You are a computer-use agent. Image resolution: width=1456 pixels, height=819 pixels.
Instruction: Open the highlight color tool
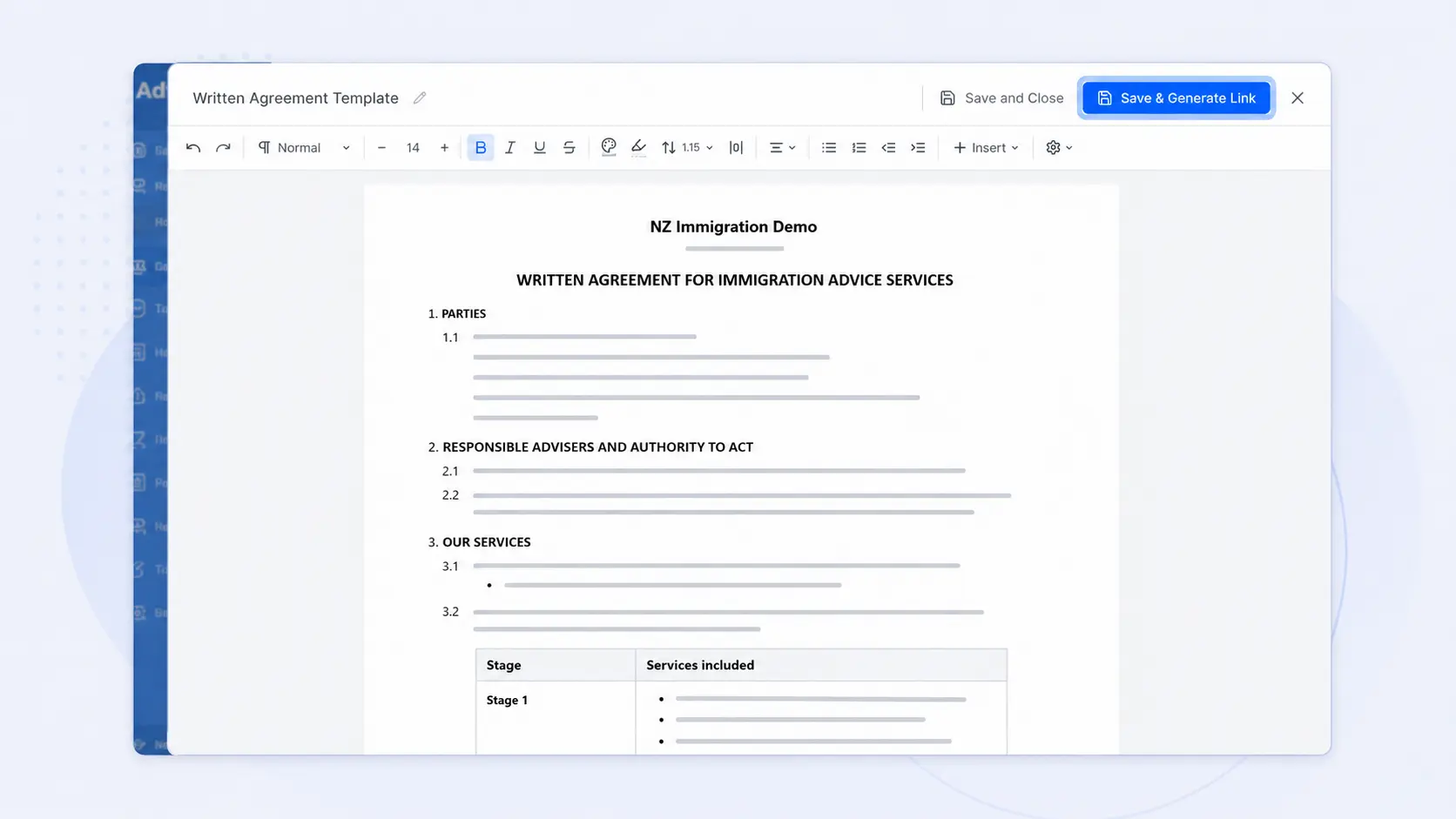(x=638, y=148)
